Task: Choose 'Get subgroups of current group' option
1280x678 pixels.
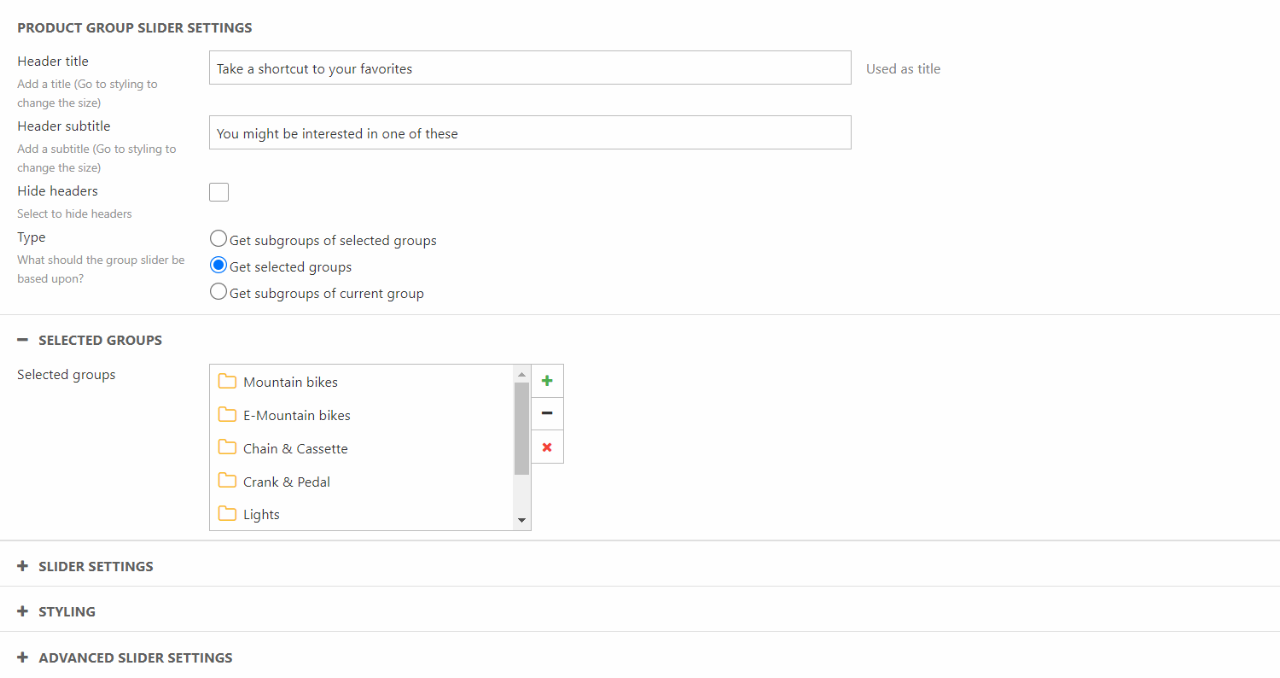Action: pos(218,292)
